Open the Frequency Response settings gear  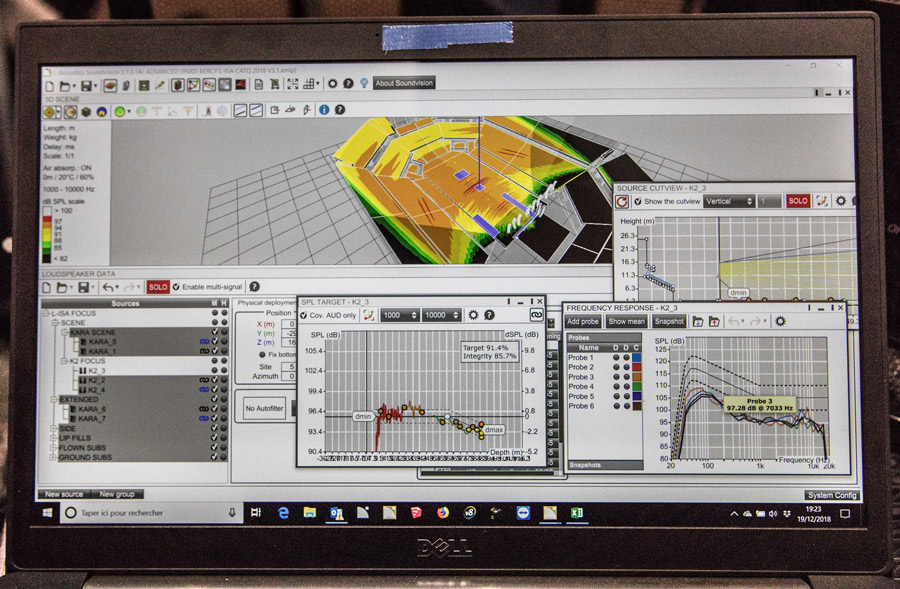coord(780,321)
